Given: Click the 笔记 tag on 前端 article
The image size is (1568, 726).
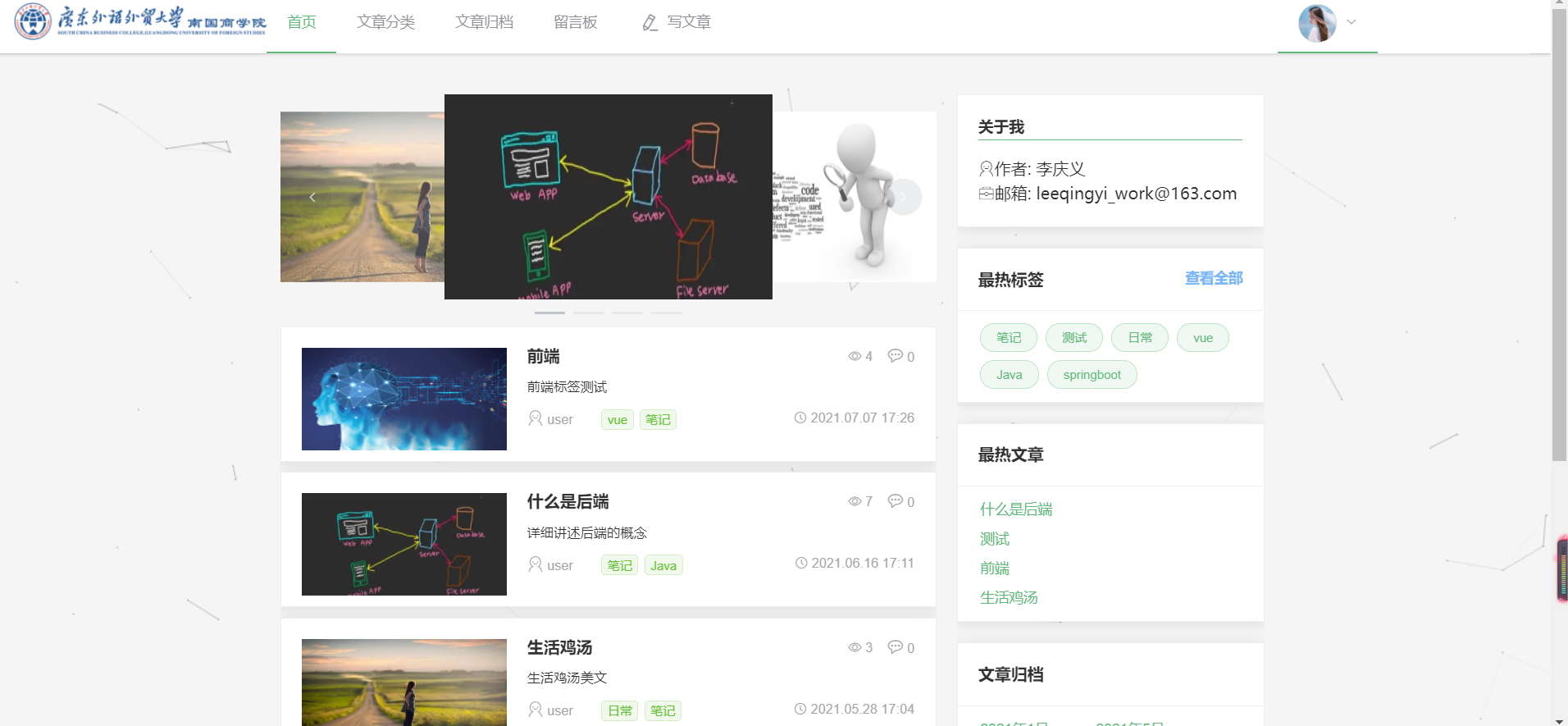Looking at the screenshot, I should [x=658, y=420].
